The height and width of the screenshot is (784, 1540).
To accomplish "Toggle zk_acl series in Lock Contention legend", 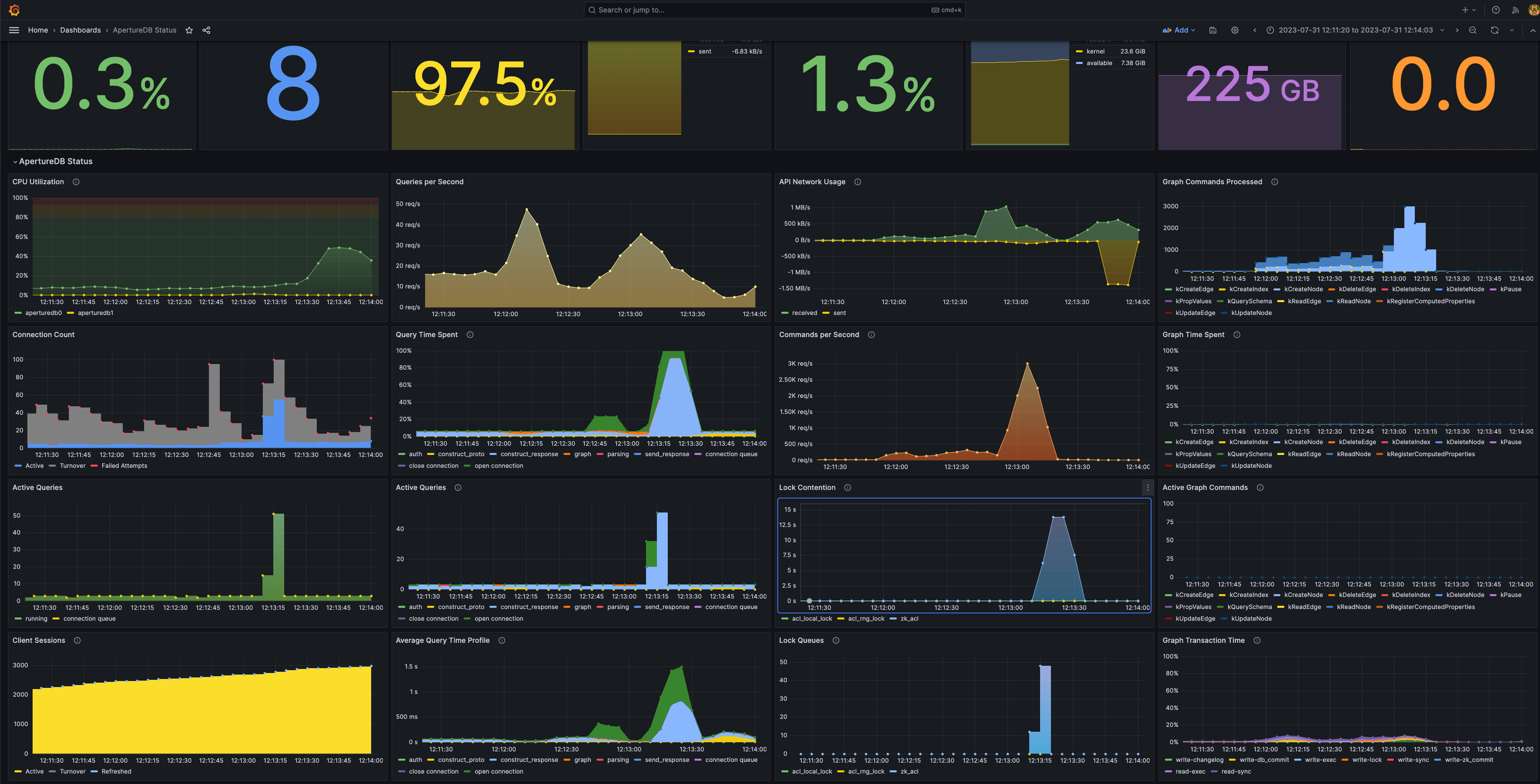I will coord(909,619).
